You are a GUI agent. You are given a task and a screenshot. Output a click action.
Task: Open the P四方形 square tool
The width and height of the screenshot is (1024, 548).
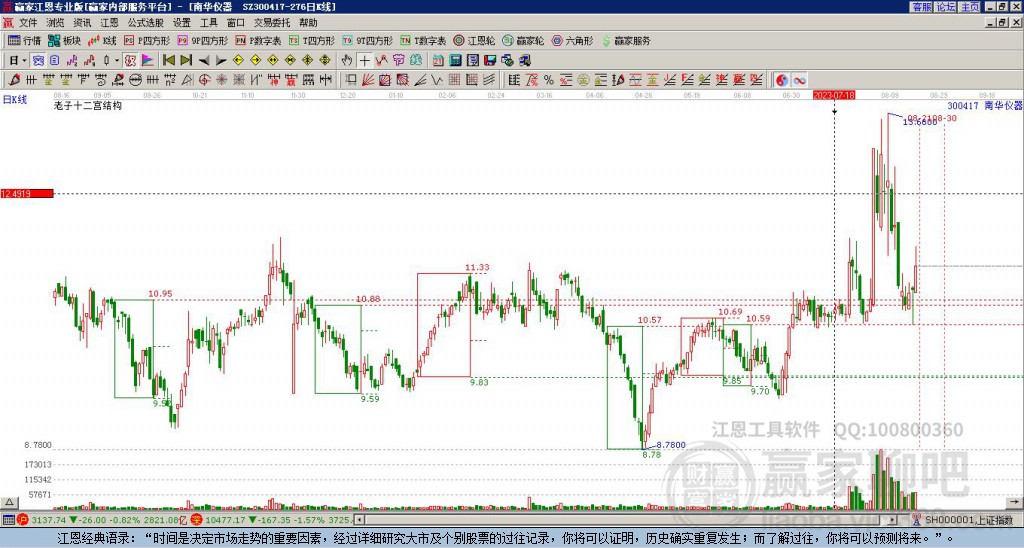click(147, 40)
